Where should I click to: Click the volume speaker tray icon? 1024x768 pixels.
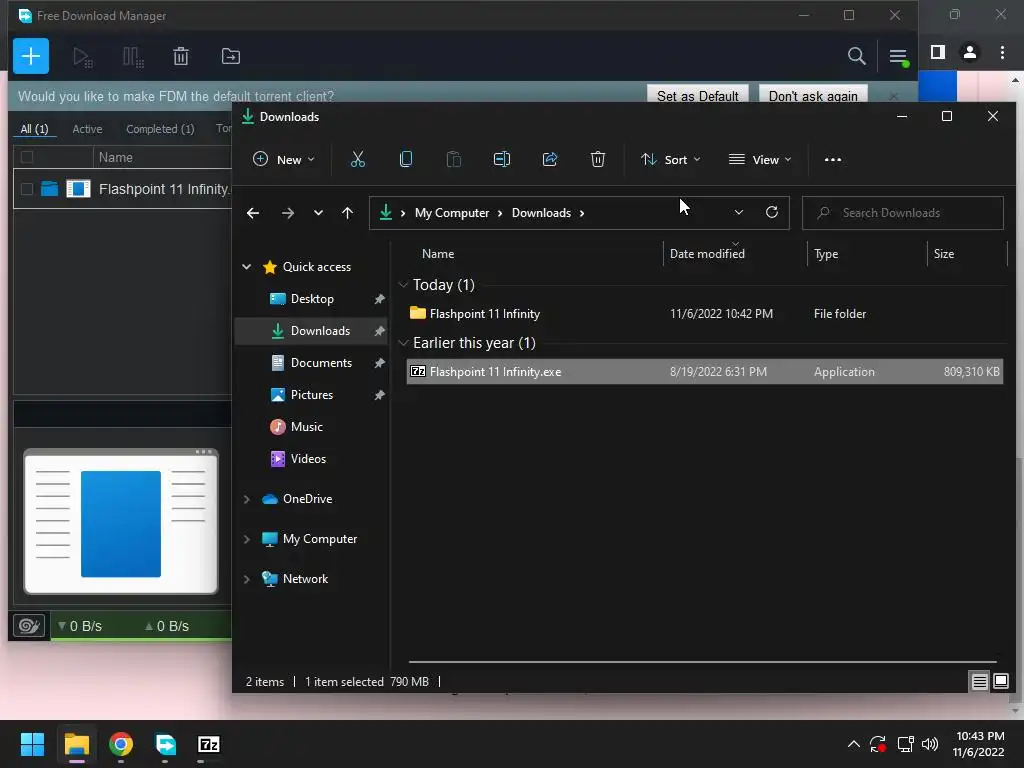tap(930, 744)
